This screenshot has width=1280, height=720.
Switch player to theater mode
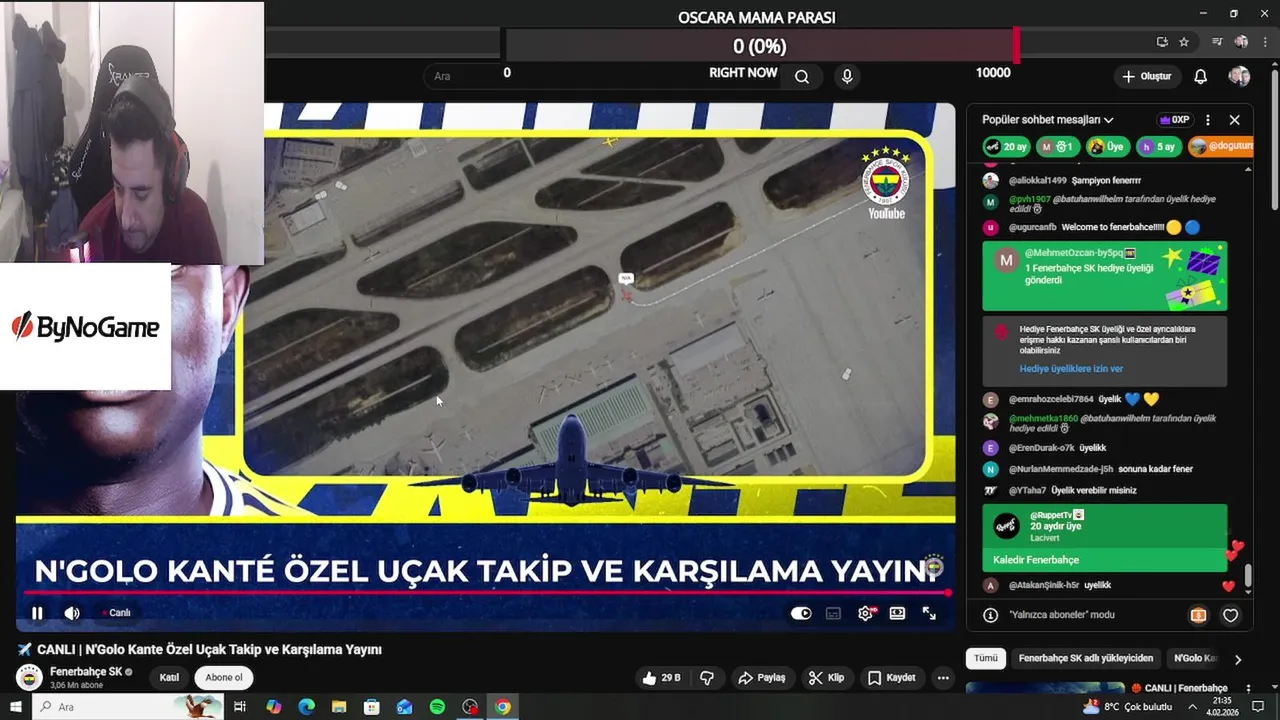click(x=898, y=613)
